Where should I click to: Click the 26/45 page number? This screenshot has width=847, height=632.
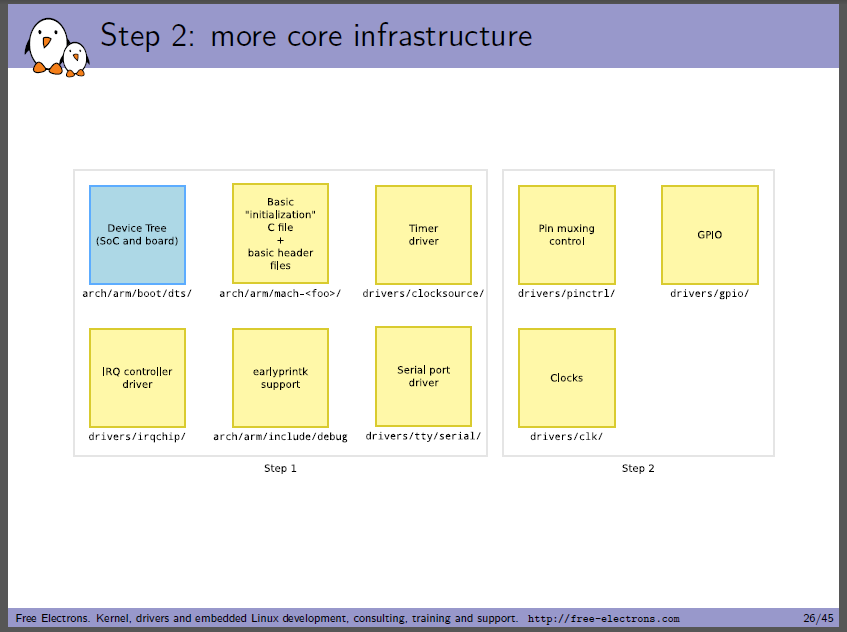pos(818,618)
